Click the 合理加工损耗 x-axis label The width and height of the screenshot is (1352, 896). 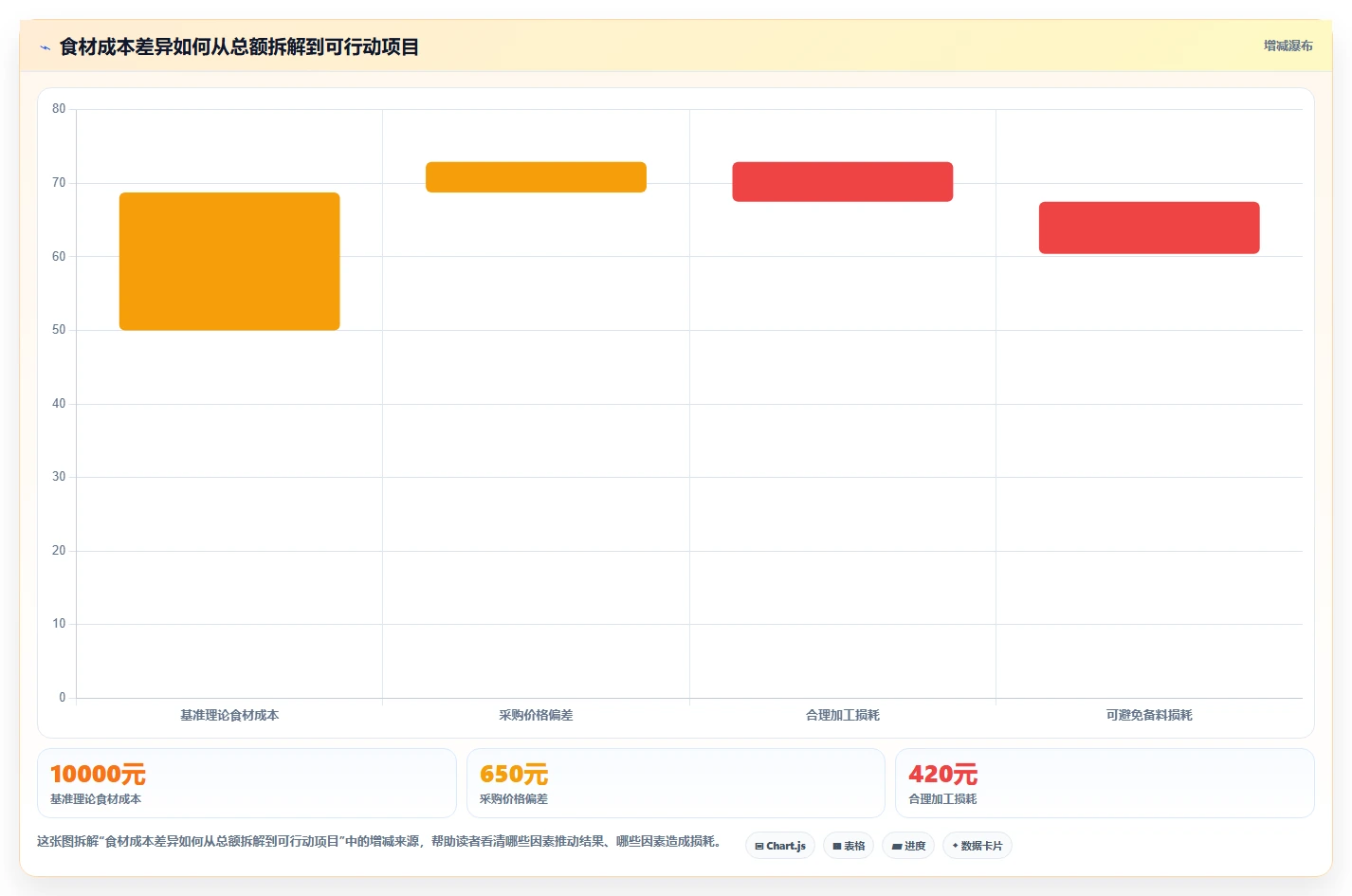(843, 715)
